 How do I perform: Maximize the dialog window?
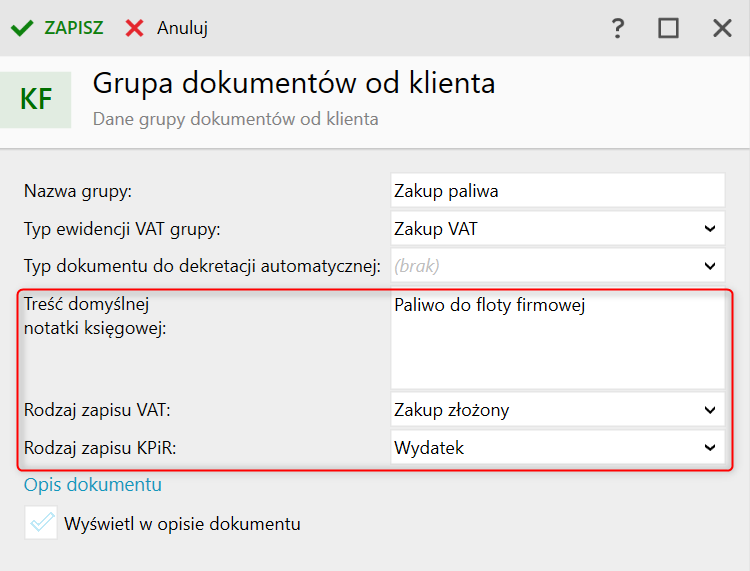[668, 29]
